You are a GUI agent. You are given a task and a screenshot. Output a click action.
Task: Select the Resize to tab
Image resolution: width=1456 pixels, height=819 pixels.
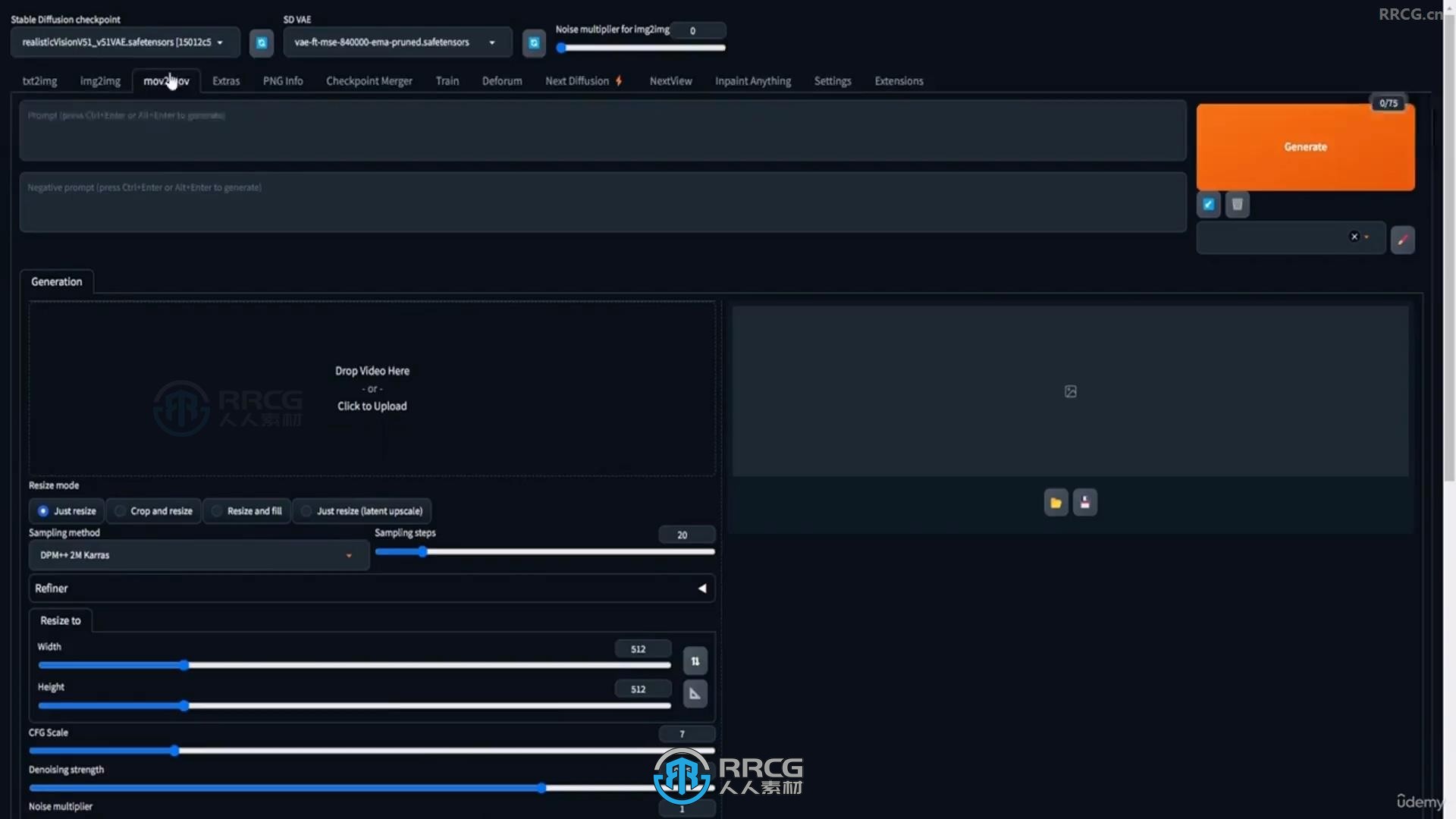click(x=61, y=620)
